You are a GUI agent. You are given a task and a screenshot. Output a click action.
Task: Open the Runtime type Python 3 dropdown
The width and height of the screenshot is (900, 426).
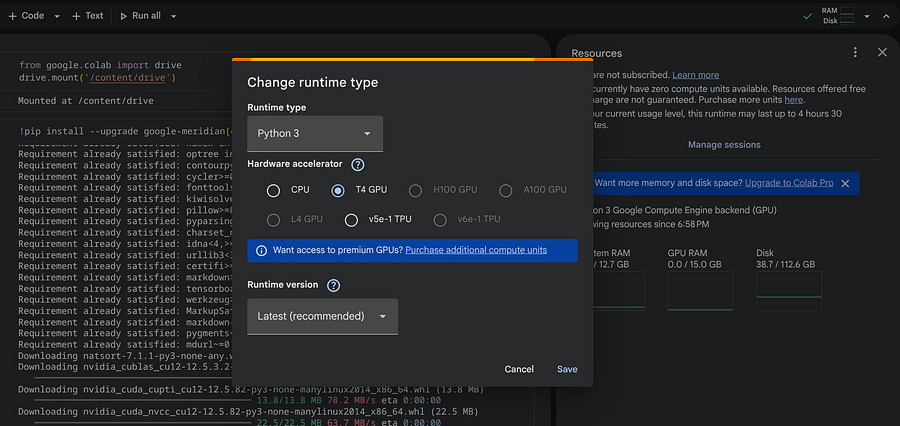[x=315, y=134]
